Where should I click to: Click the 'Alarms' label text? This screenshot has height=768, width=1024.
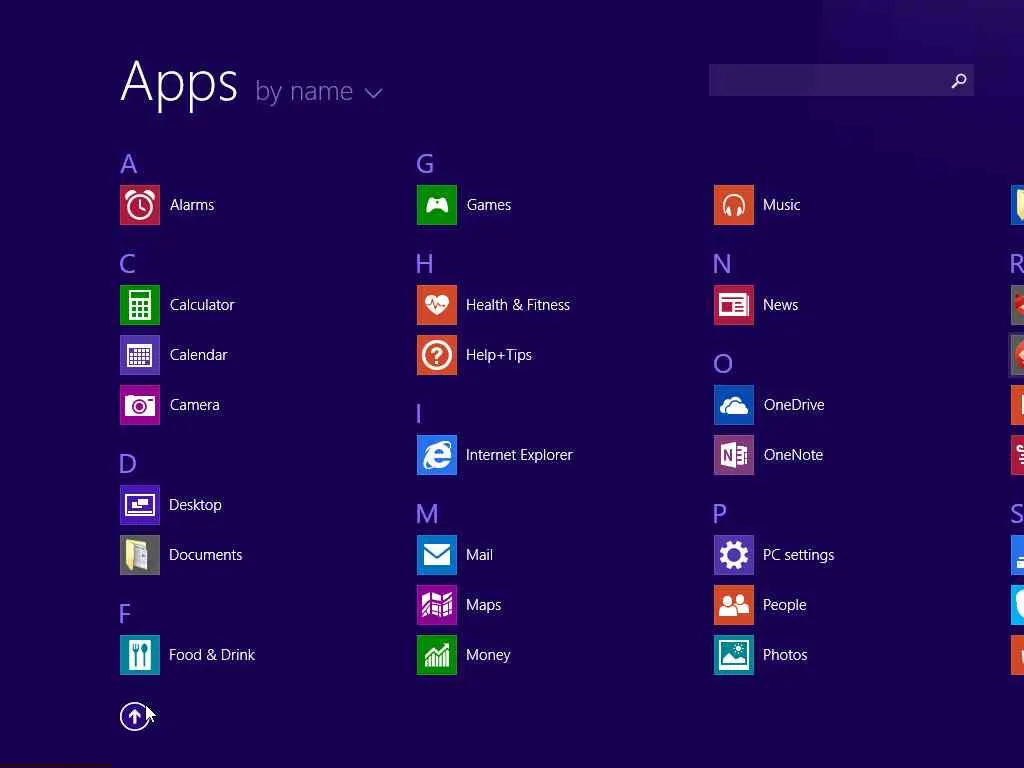pyautogui.click(x=192, y=205)
